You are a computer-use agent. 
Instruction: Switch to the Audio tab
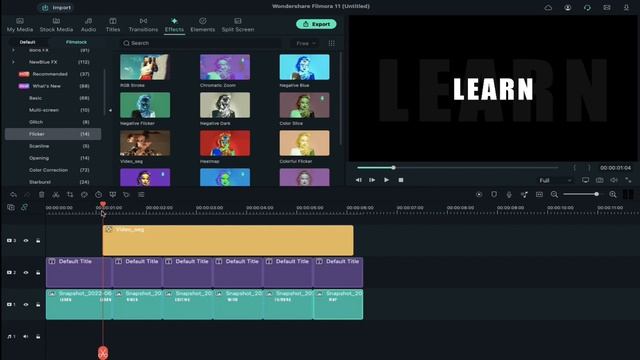click(x=88, y=25)
